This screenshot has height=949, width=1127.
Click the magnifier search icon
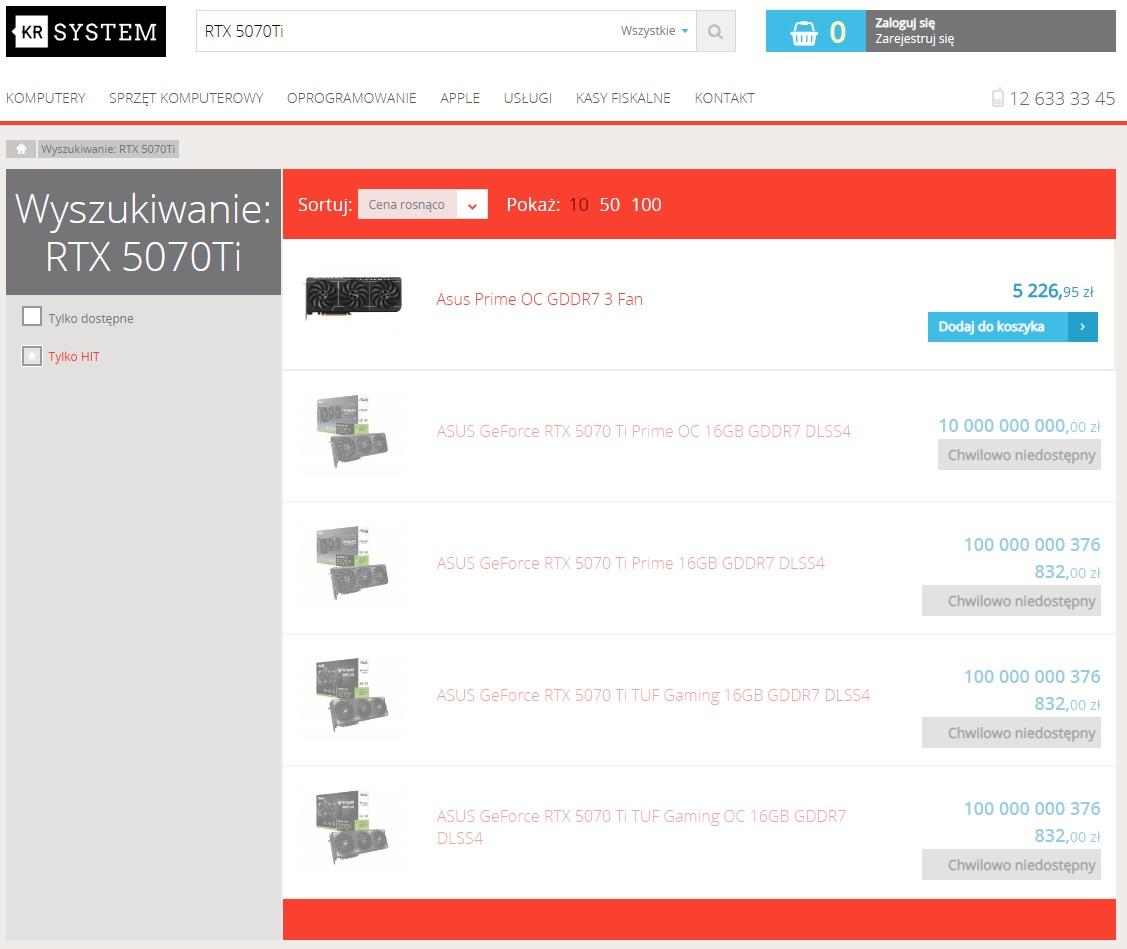point(715,31)
